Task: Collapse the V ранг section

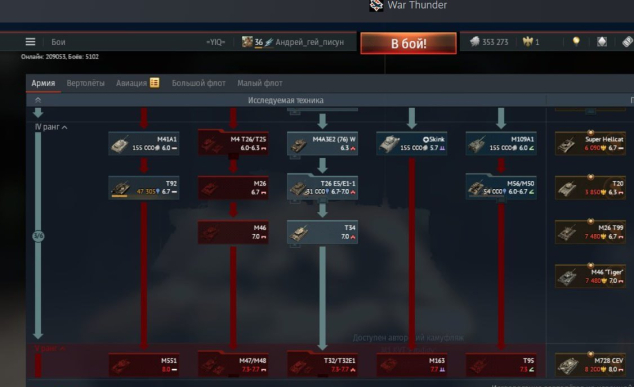Action: click(x=63, y=348)
